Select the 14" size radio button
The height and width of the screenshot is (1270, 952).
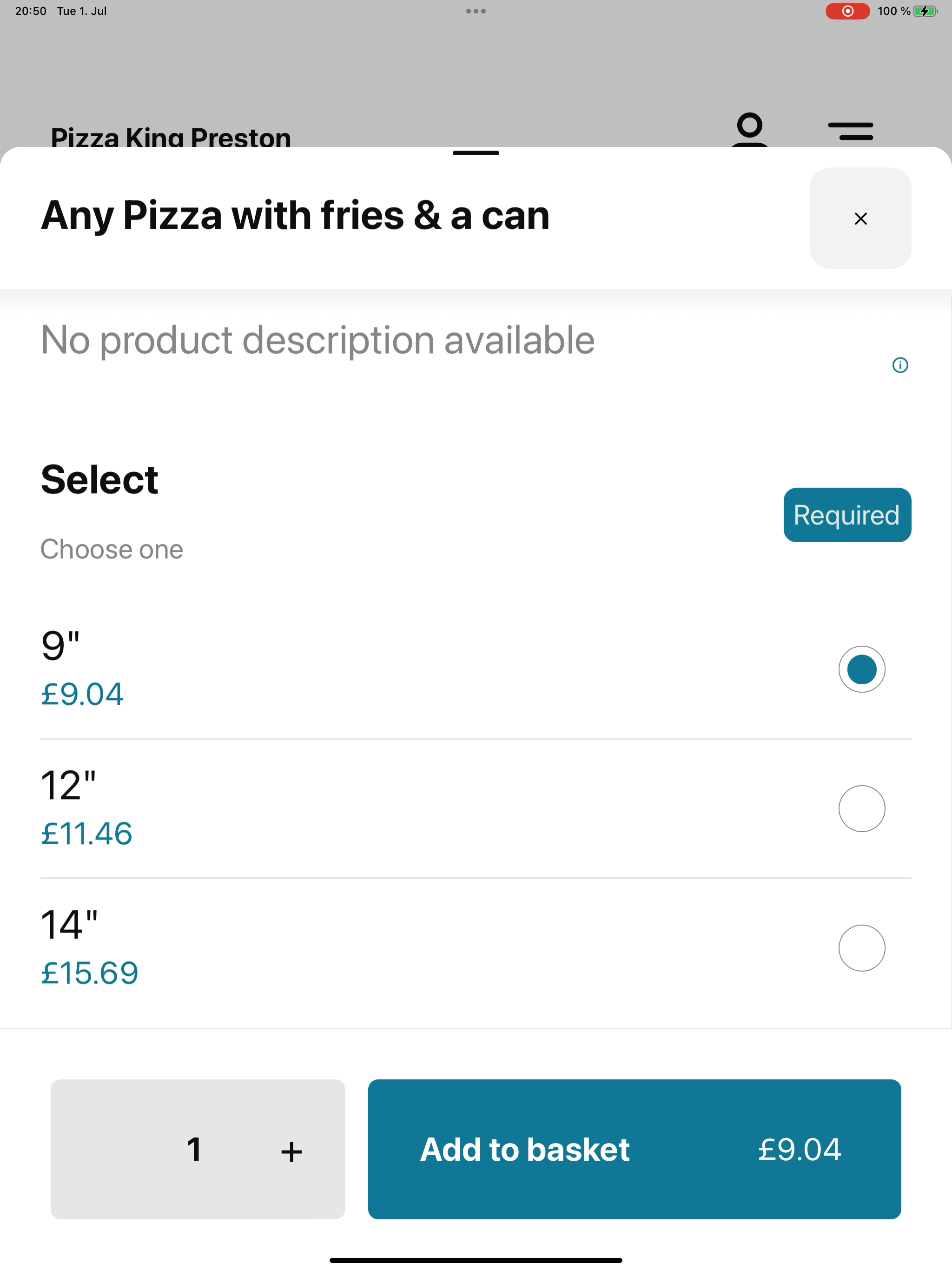pyautogui.click(x=861, y=948)
